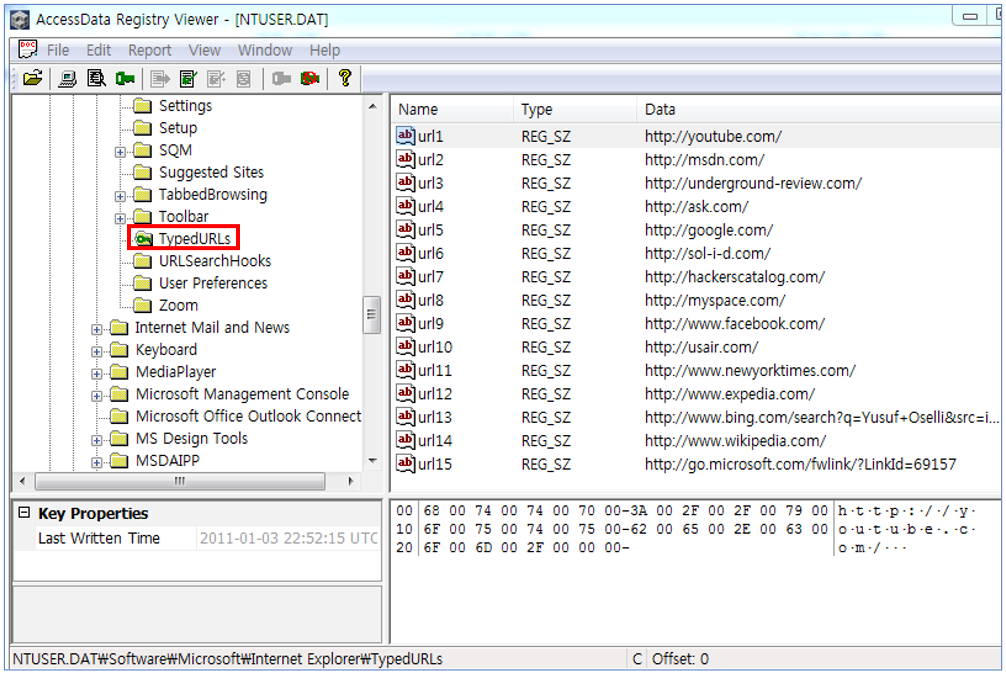The image size is (1006, 676).
Task: Click the tree vertical scrollbar thumb
Action: (x=371, y=314)
